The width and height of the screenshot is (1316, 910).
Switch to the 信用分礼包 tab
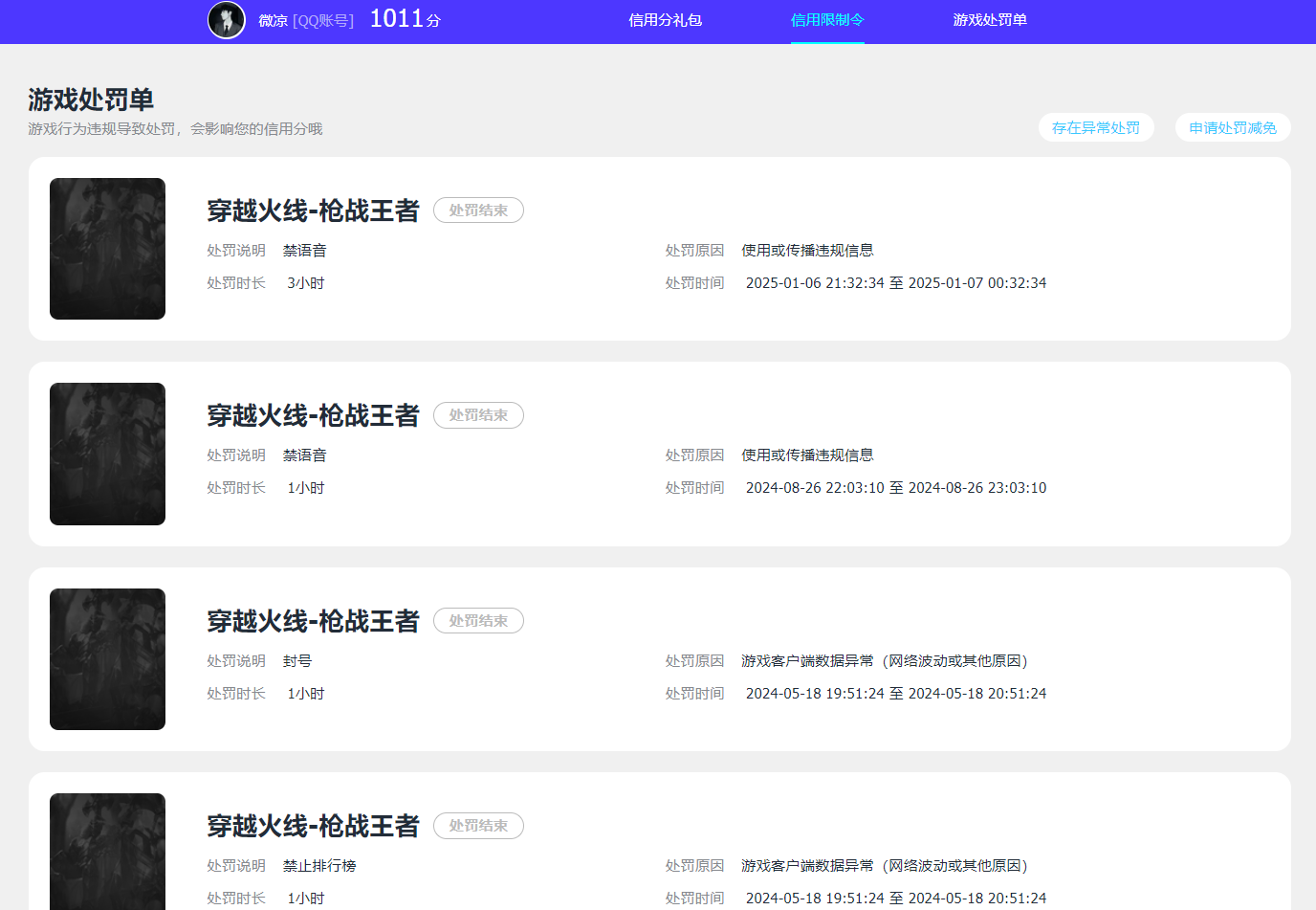tap(666, 20)
